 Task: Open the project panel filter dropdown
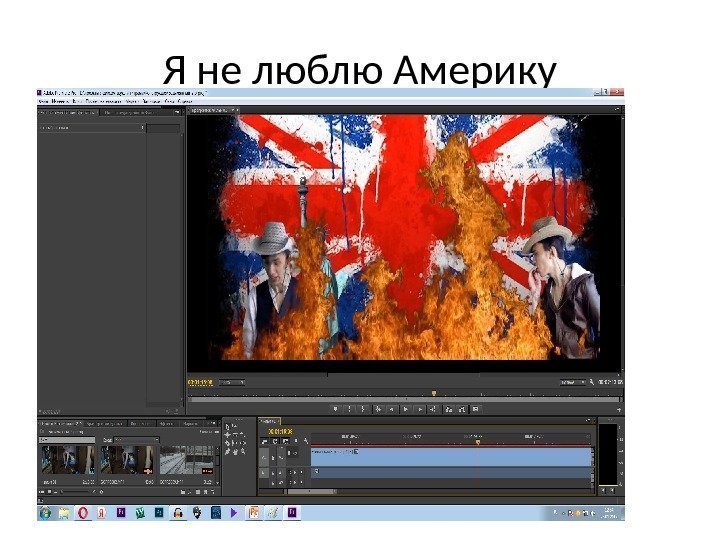point(136,440)
